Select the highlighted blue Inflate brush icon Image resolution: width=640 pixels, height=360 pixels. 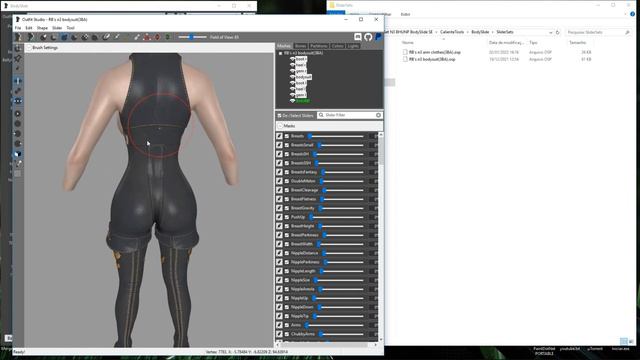pos(64,37)
